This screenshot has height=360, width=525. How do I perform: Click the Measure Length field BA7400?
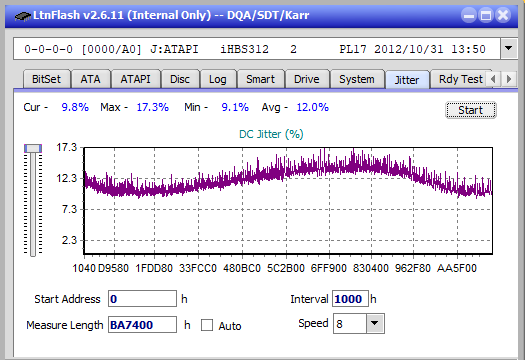[x=142, y=325]
